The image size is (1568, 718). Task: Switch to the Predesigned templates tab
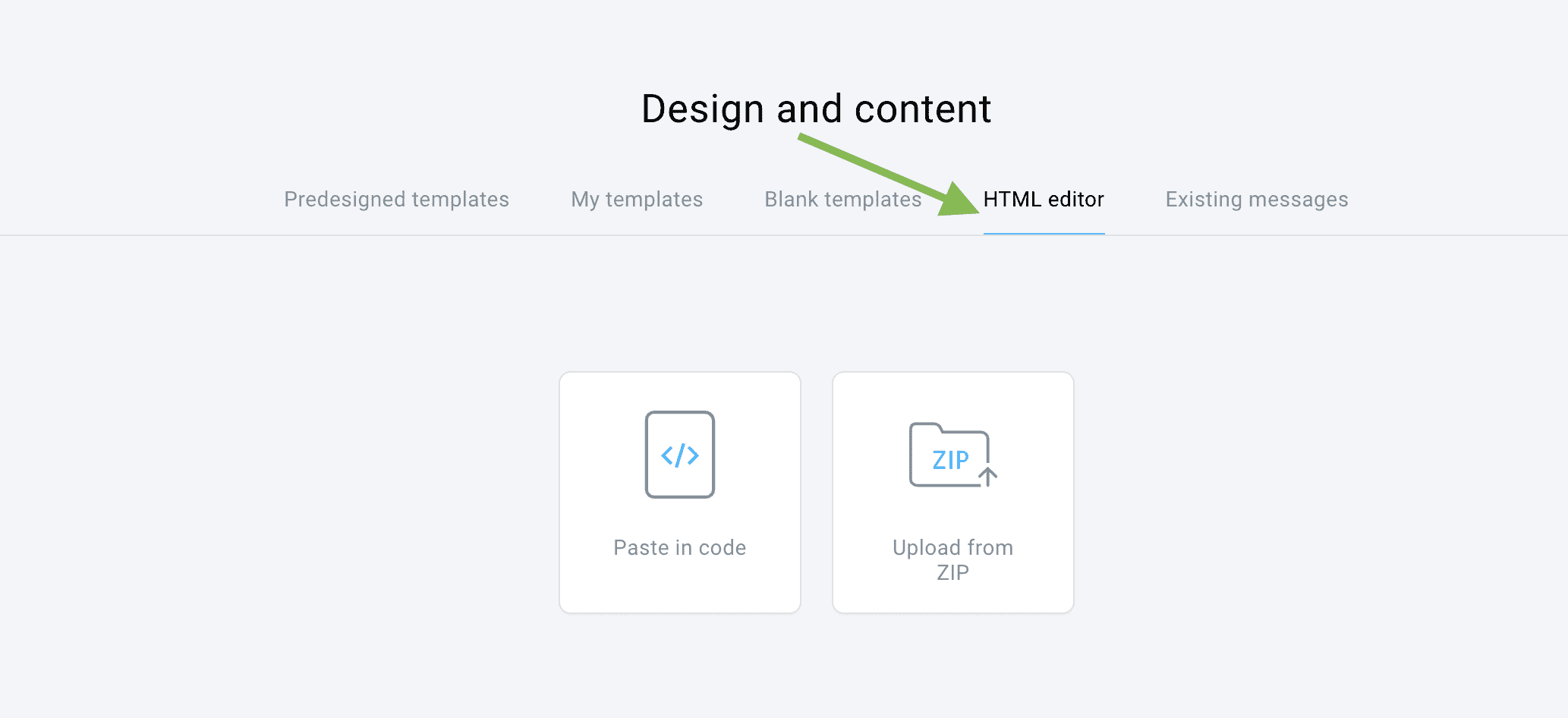pos(395,200)
